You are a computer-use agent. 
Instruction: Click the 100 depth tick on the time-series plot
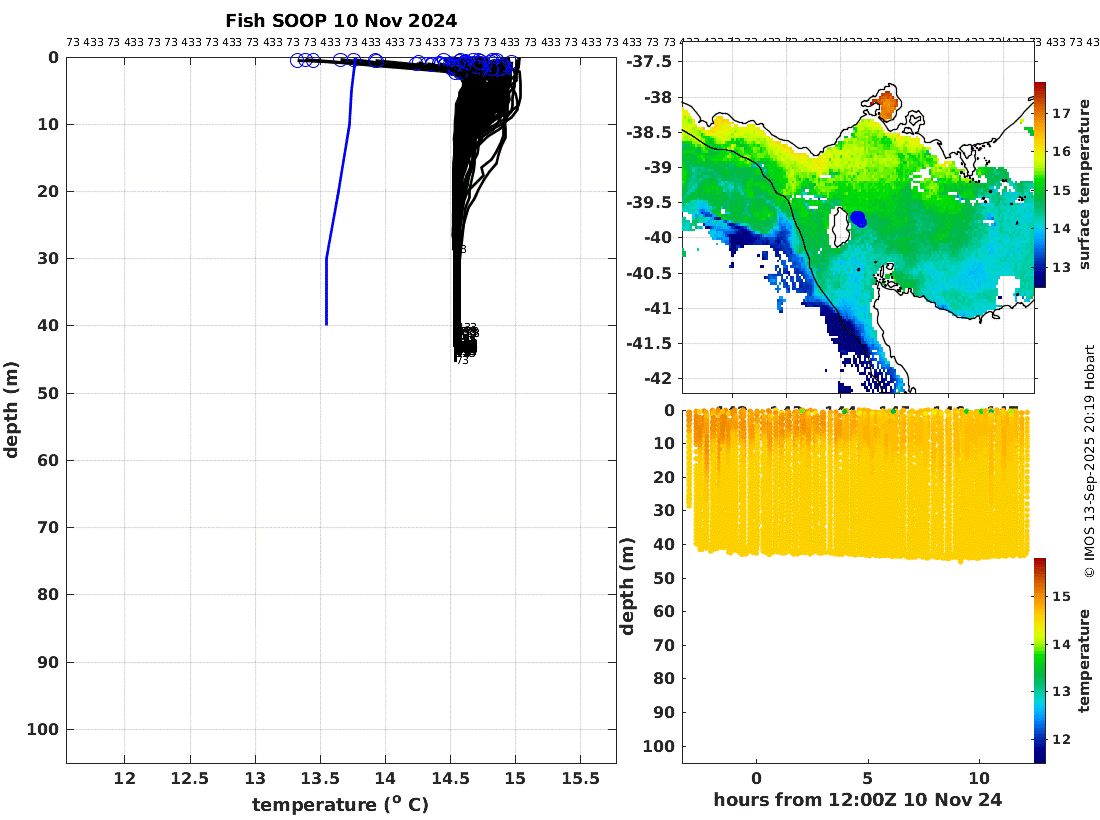pyautogui.click(x=659, y=746)
